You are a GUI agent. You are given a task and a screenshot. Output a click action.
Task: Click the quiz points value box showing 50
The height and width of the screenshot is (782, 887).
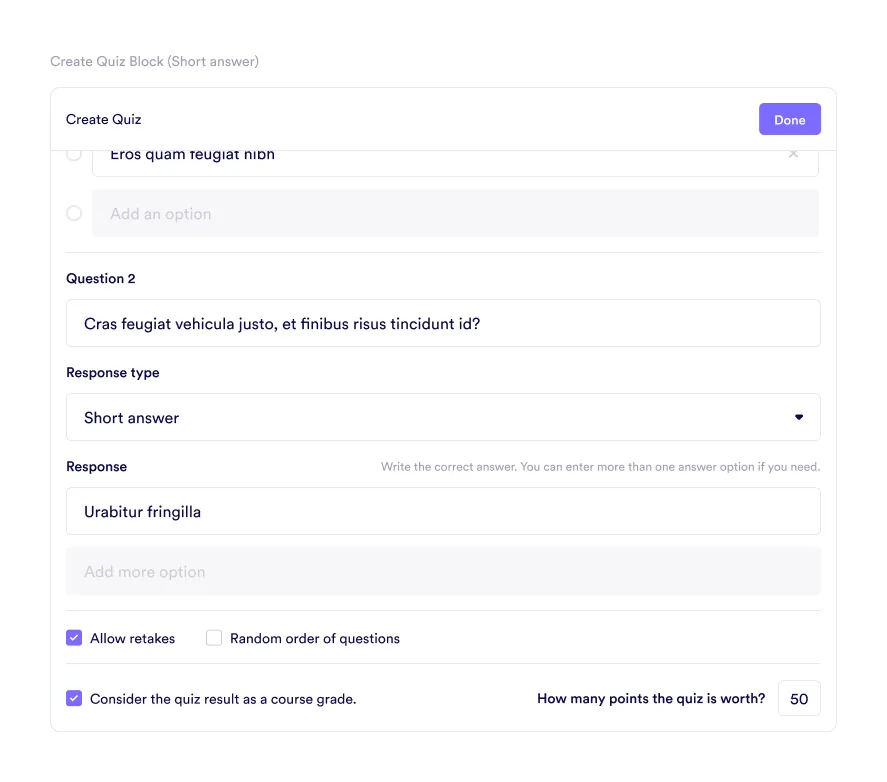click(799, 699)
